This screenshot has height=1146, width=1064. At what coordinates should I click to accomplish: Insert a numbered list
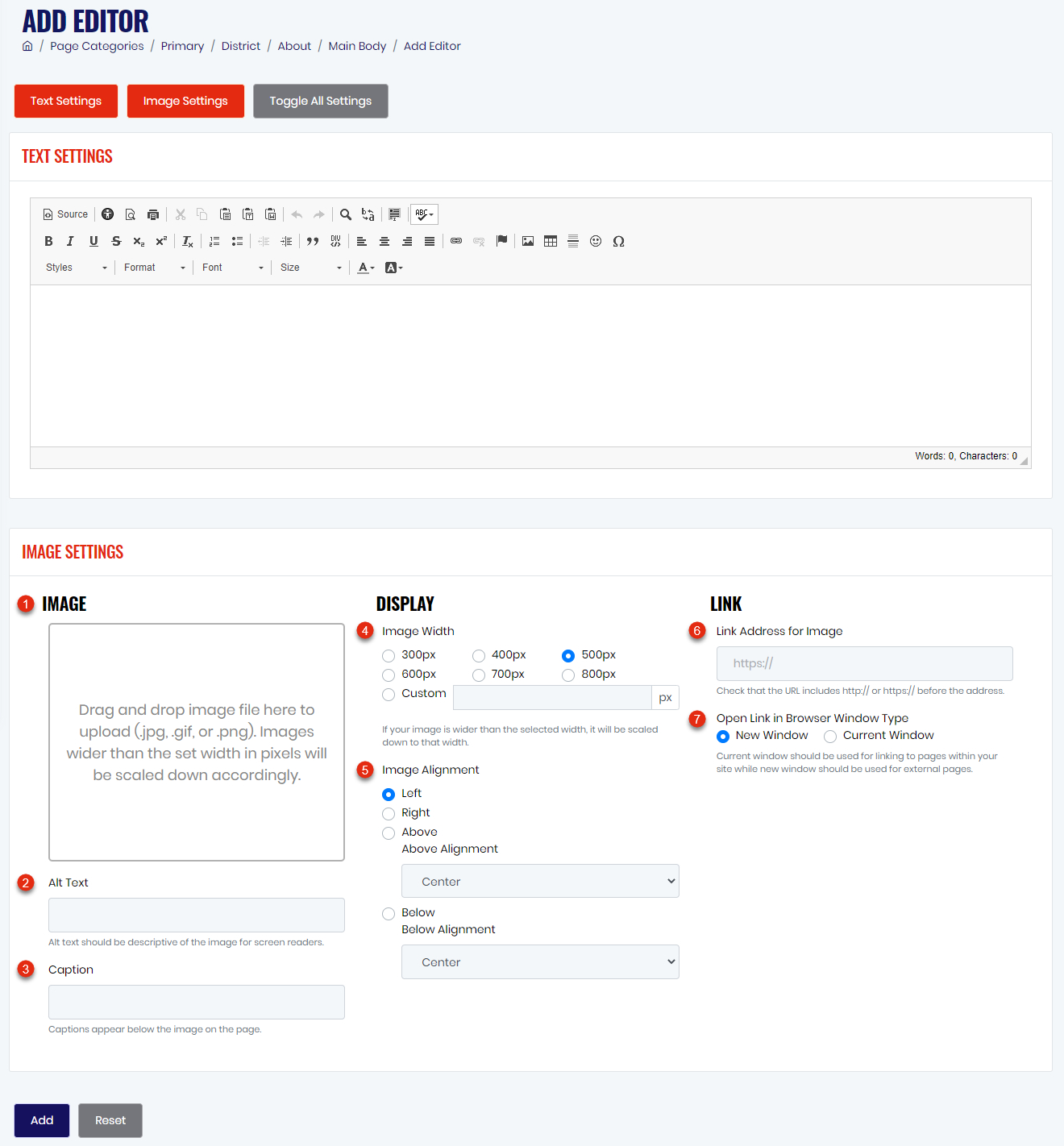214,241
